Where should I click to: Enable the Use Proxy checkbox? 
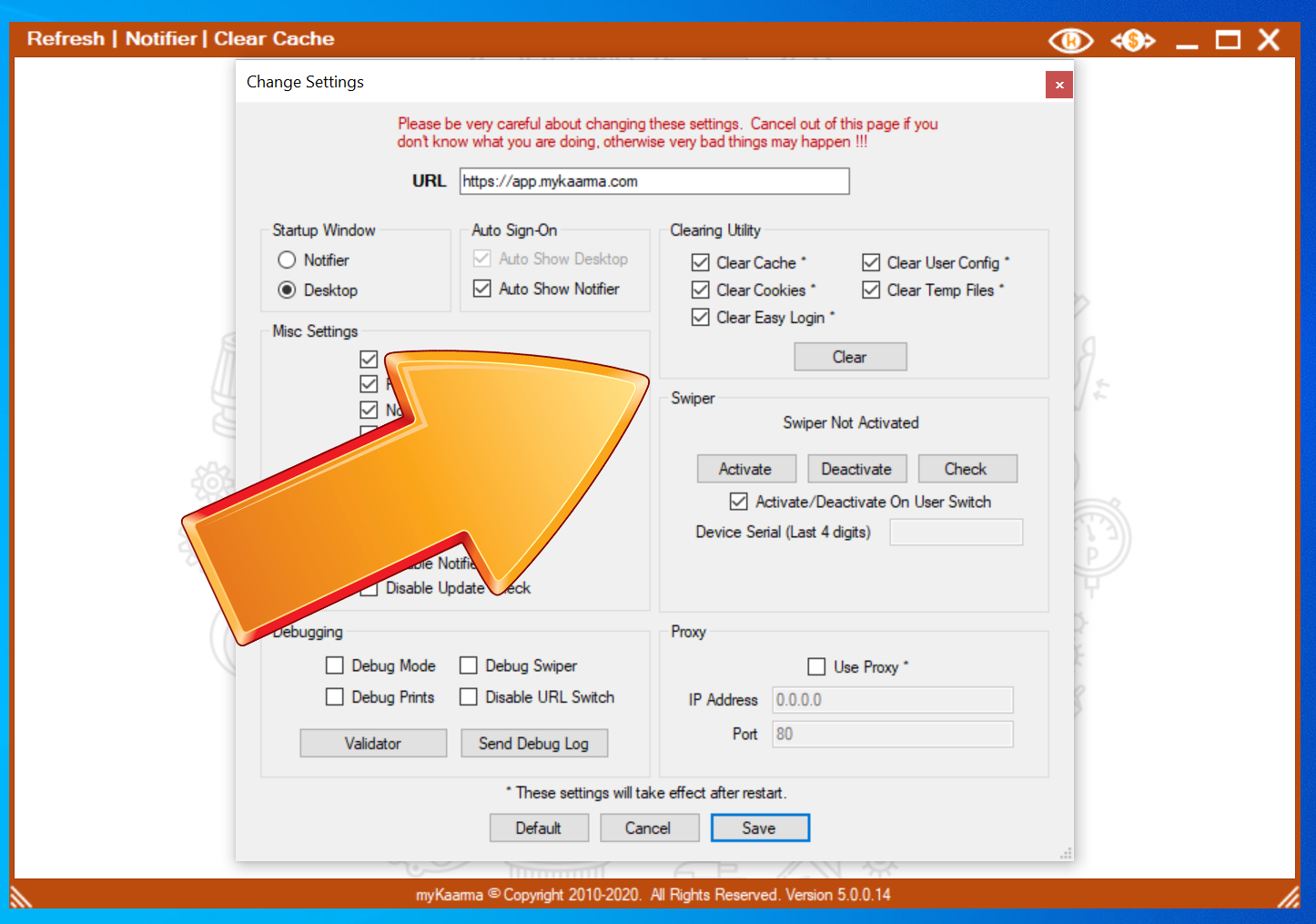pyautogui.click(x=817, y=667)
